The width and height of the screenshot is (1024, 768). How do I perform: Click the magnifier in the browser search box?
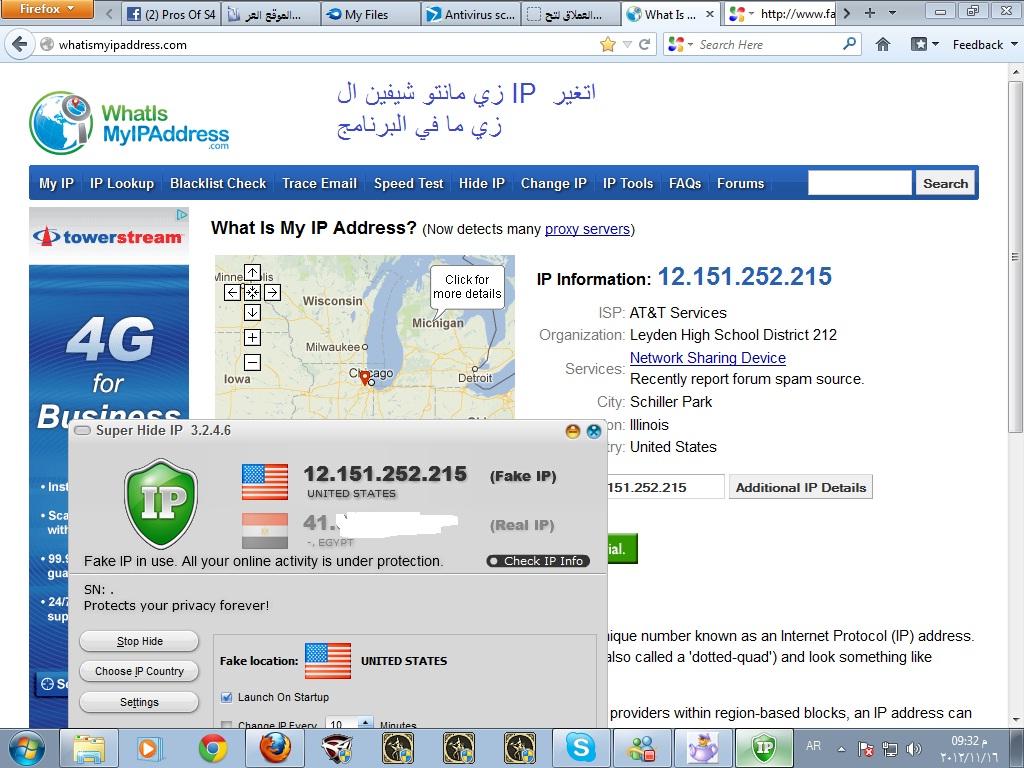click(849, 44)
